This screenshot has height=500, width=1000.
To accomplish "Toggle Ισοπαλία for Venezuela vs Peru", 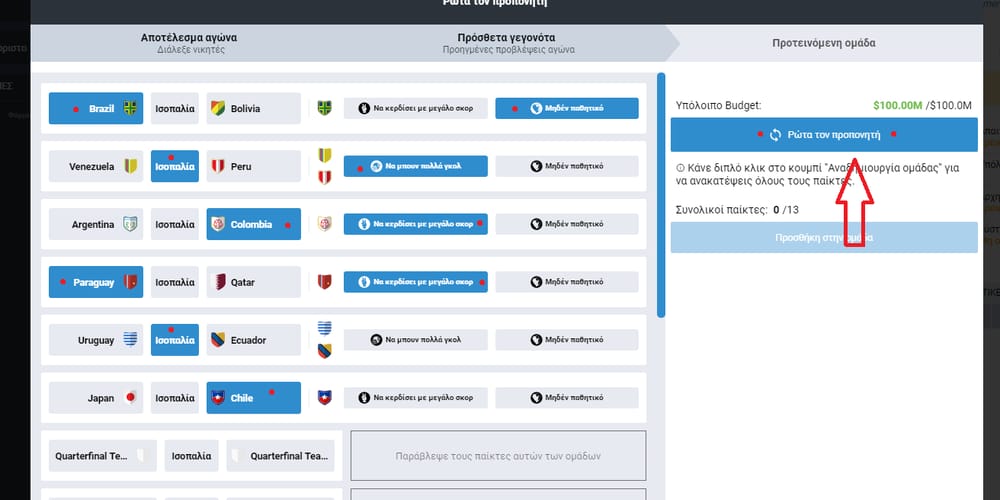I will pyautogui.click(x=175, y=166).
